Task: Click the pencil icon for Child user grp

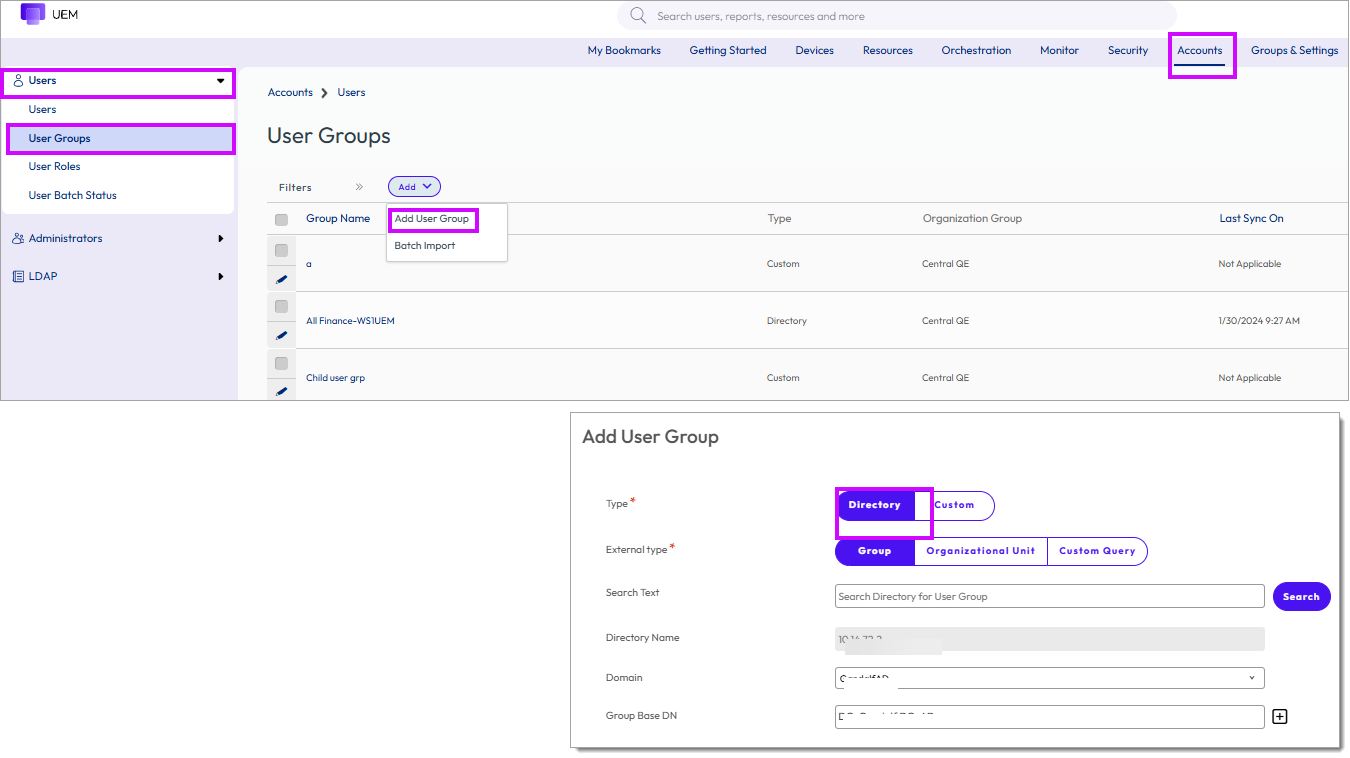Action: 281,392
